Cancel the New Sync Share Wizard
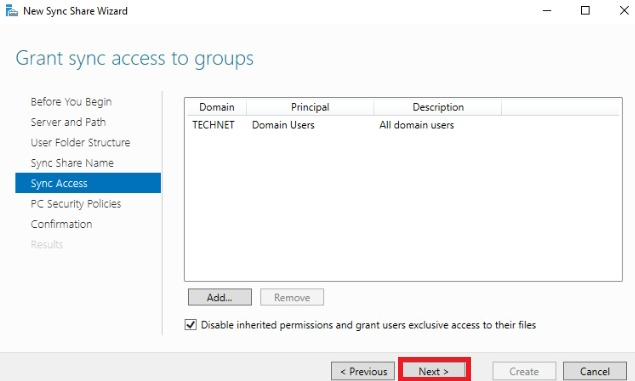 pos(595,371)
